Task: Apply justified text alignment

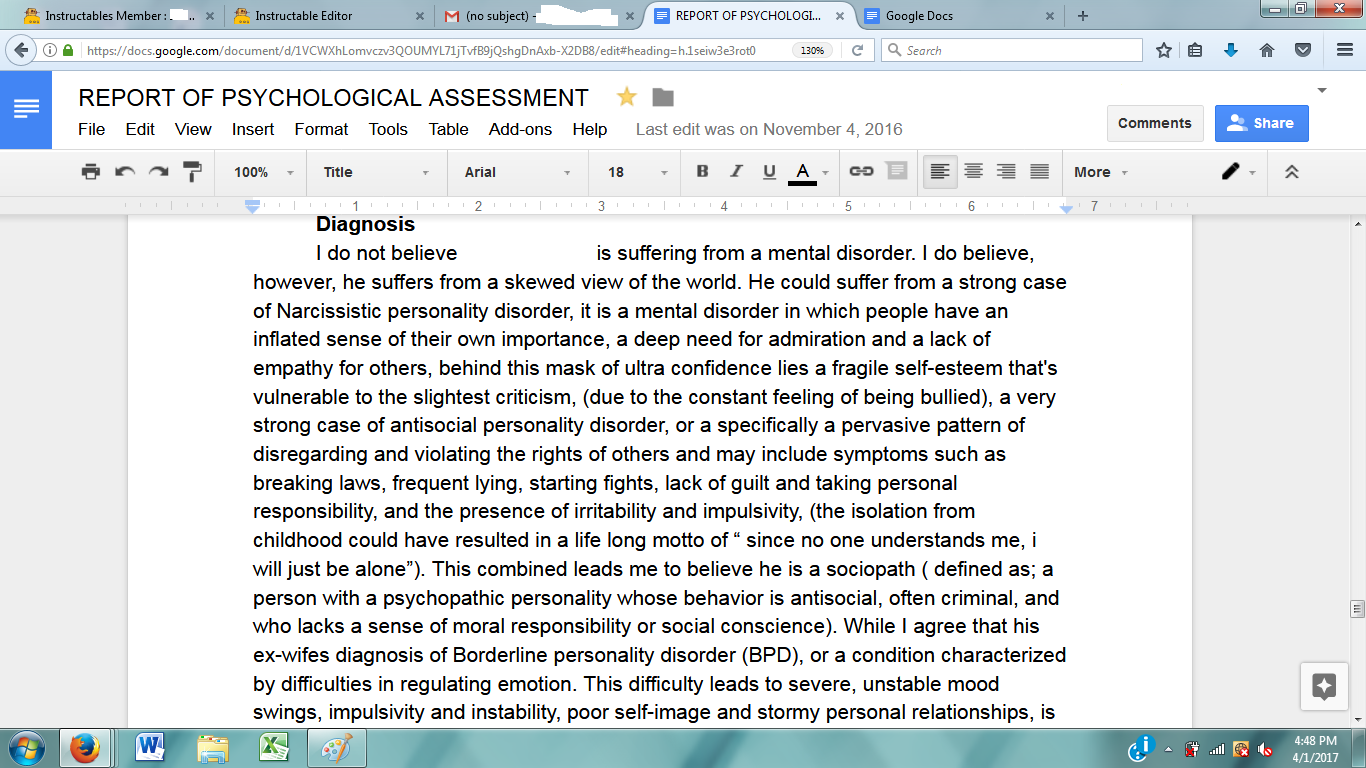Action: click(x=1038, y=171)
